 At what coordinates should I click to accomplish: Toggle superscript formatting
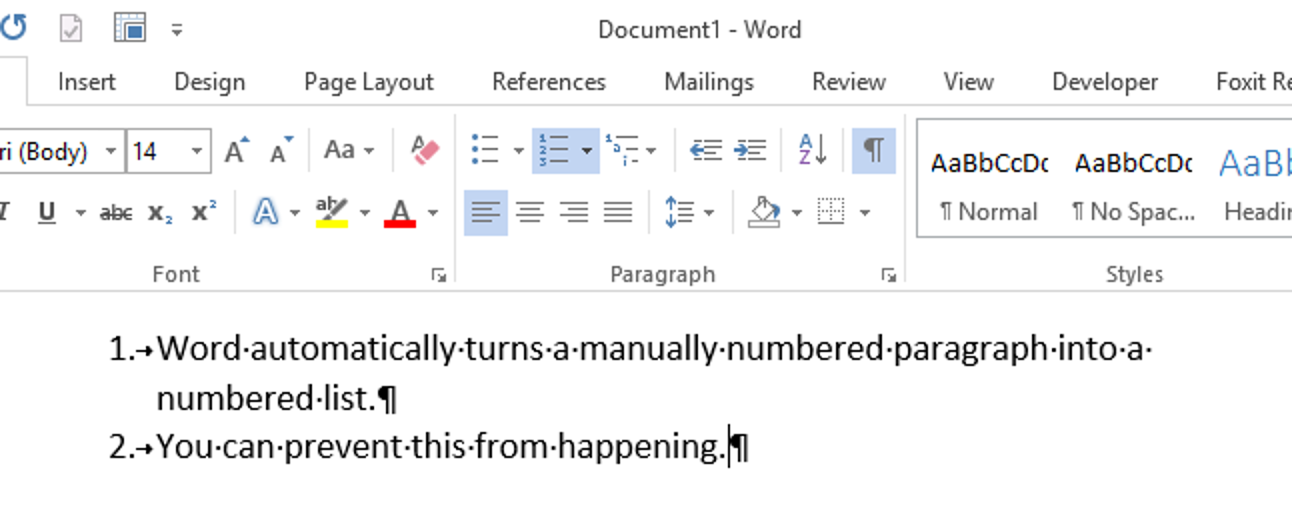204,212
